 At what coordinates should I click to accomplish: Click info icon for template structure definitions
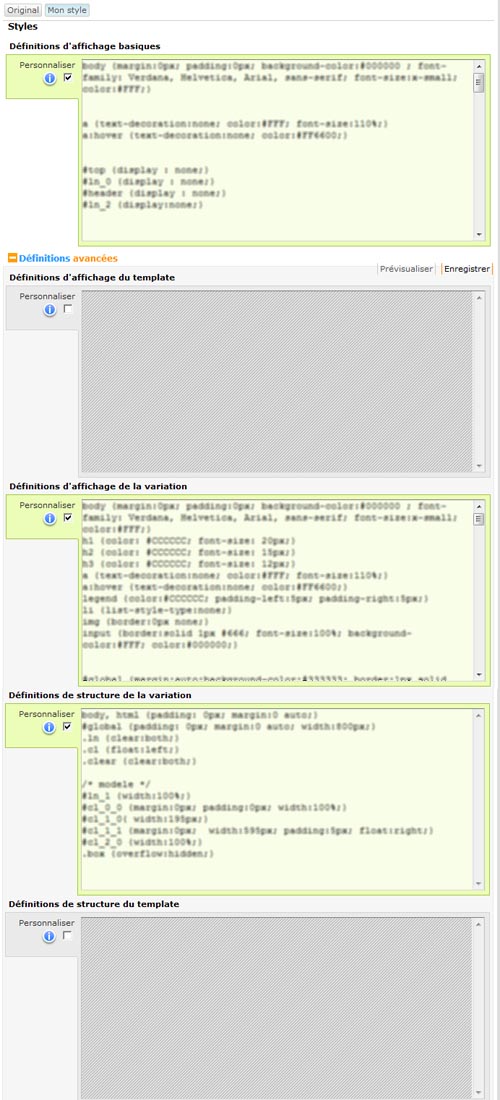pyautogui.click(x=50, y=937)
